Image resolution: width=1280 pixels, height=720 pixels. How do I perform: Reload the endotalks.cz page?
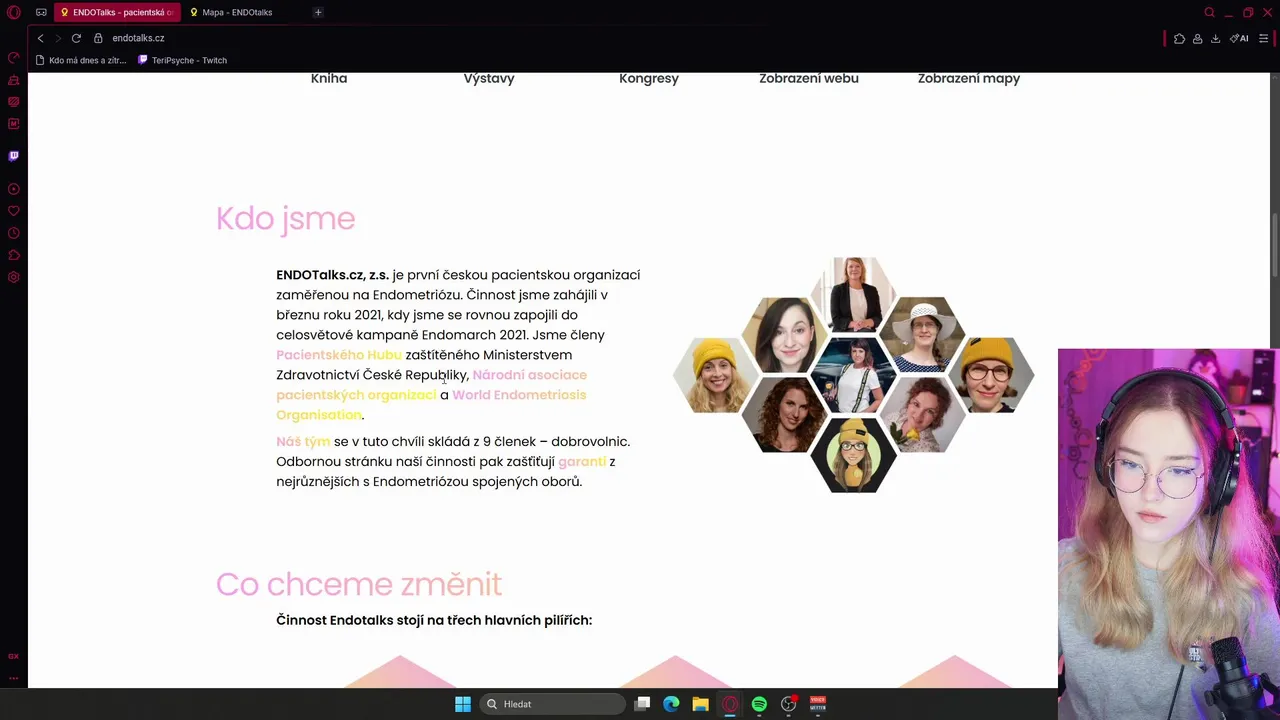tap(76, 38)
